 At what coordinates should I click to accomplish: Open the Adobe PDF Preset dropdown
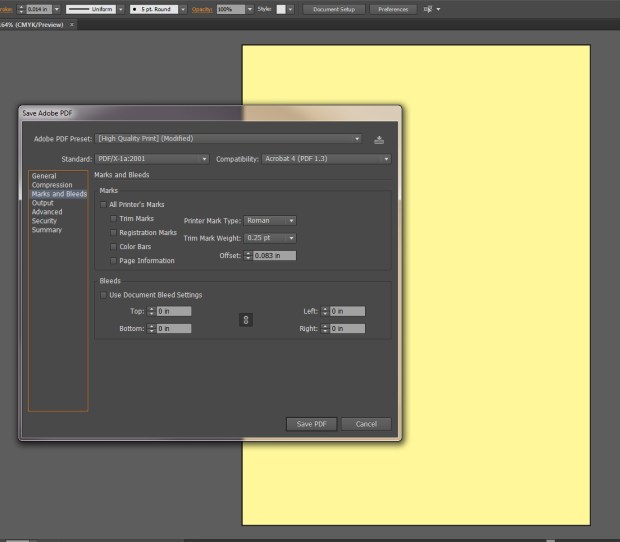click(227, 139)
